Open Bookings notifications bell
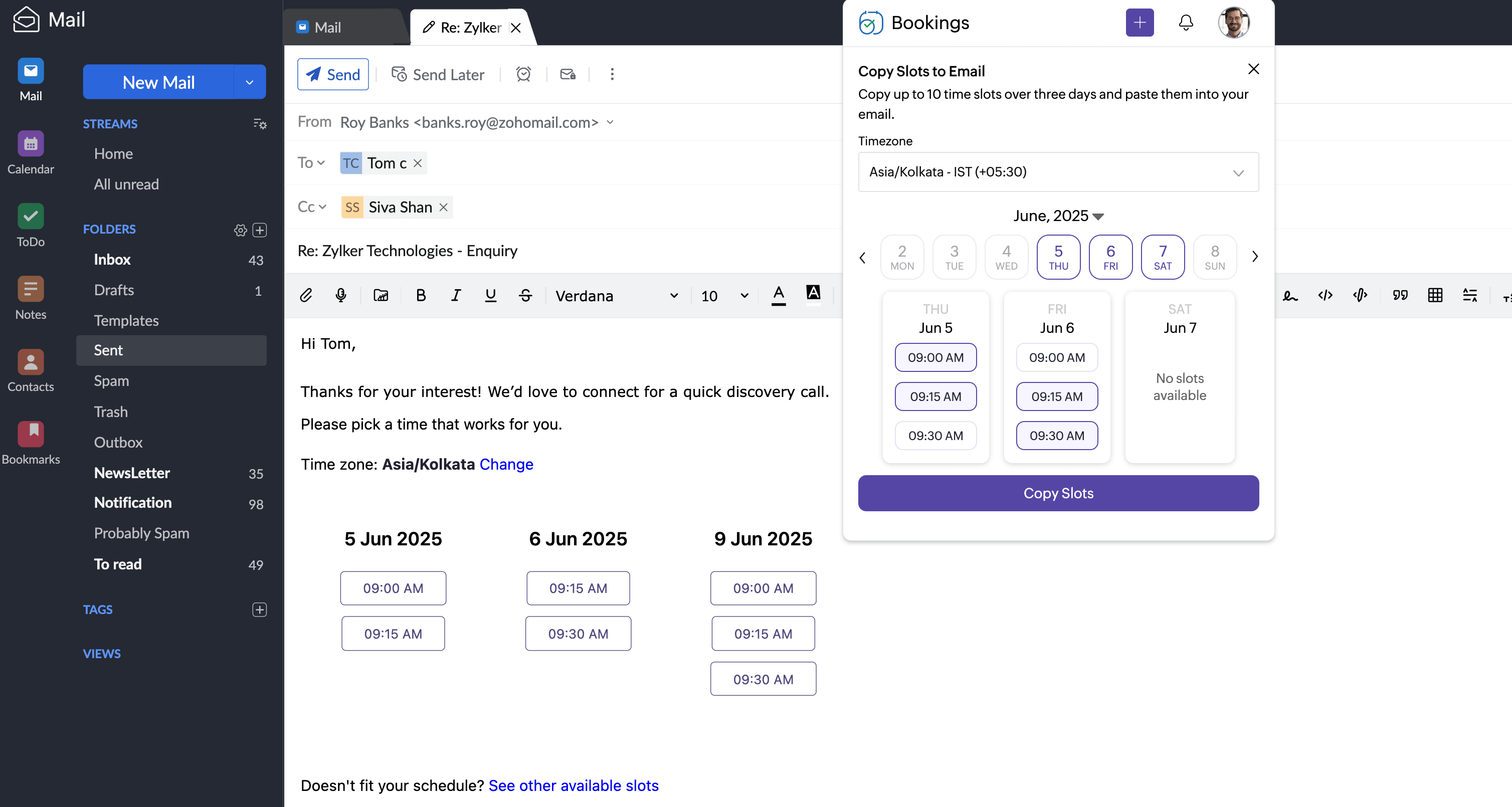Image resolution: width=1512 pixels, height=807 pixels. click(x=1186, y=23)
